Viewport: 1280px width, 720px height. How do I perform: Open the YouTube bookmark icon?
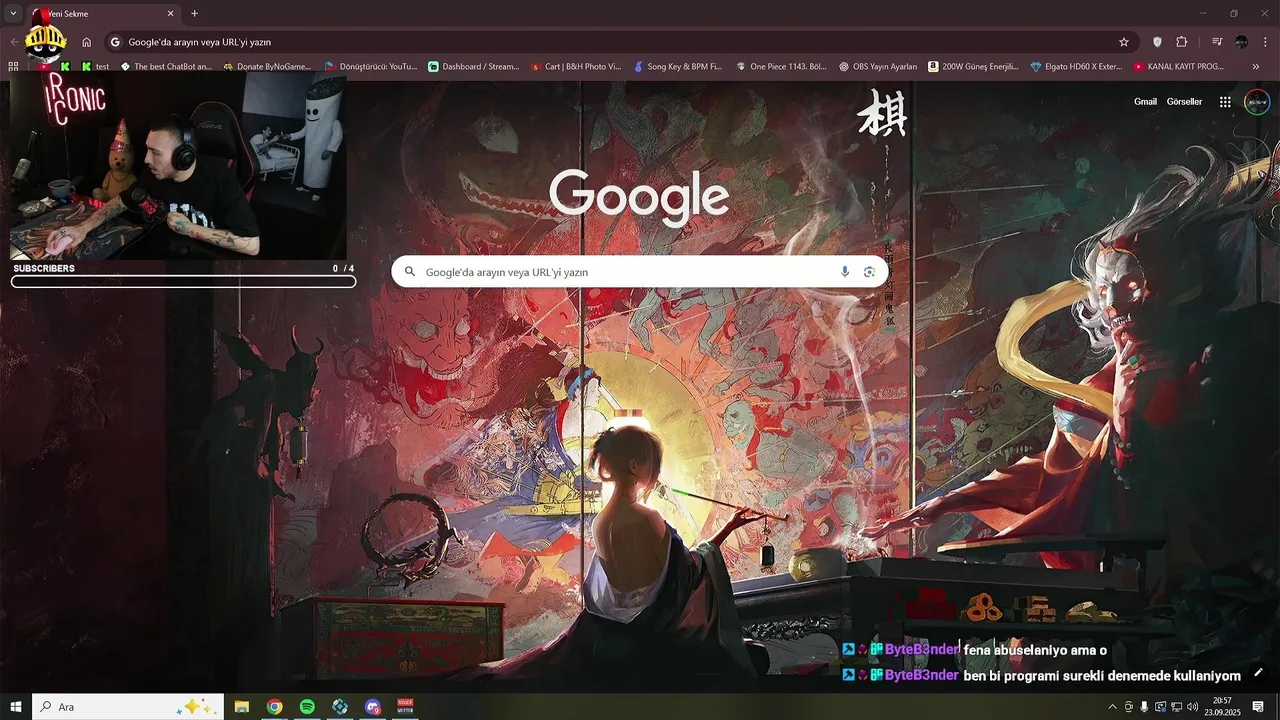coord(44,67)
